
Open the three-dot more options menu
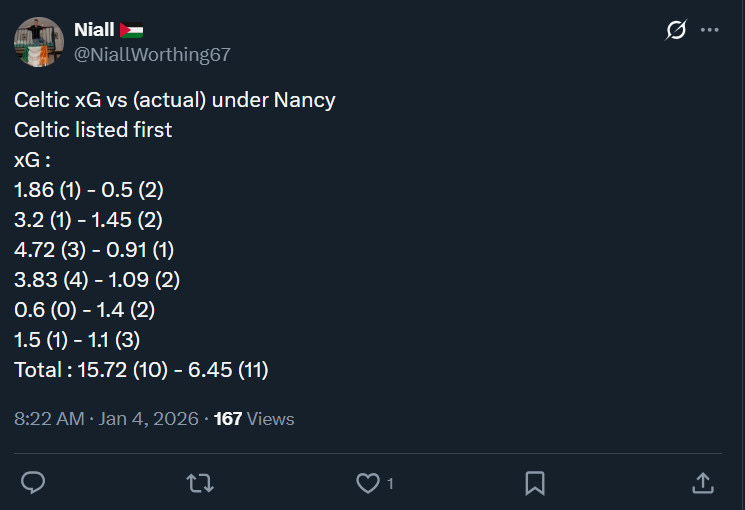(x=710, y=30)
